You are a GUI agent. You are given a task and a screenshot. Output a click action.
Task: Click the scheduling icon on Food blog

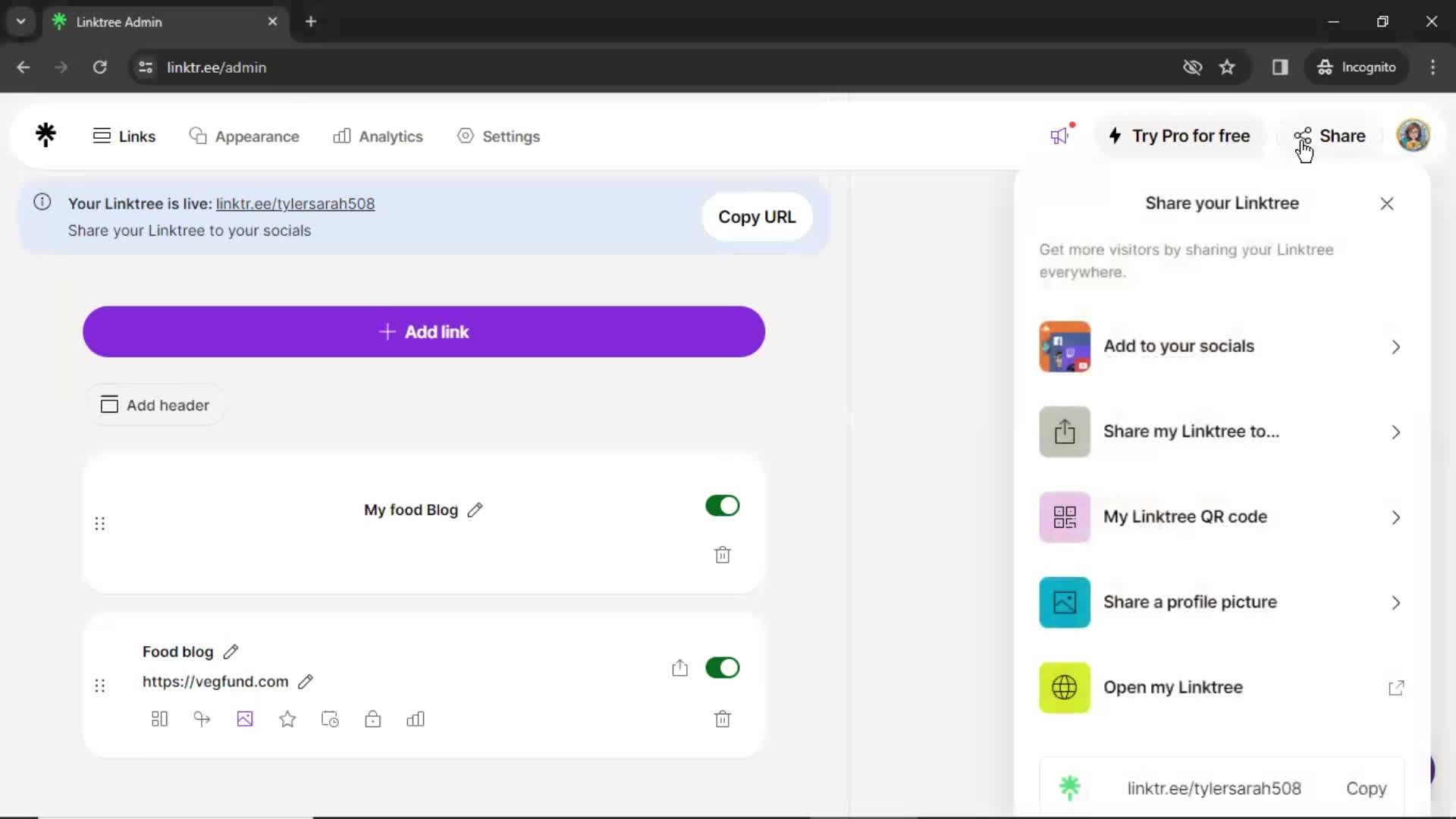click(x=330, y=720)
